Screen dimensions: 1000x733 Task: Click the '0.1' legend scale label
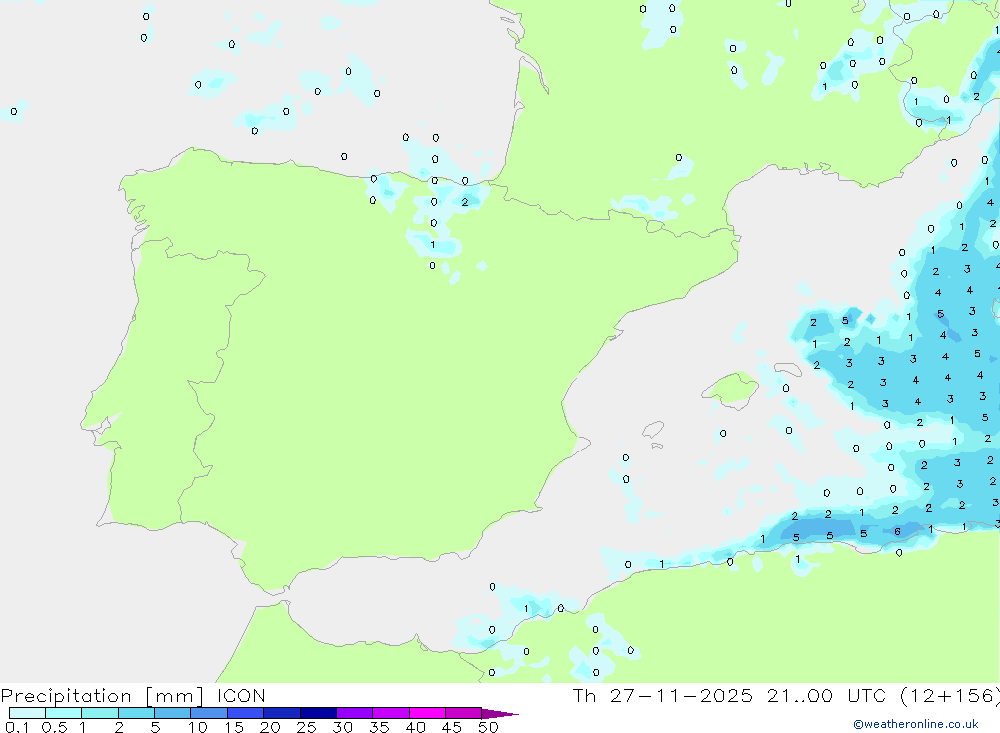pyautogui.click(x=17, y=727)
